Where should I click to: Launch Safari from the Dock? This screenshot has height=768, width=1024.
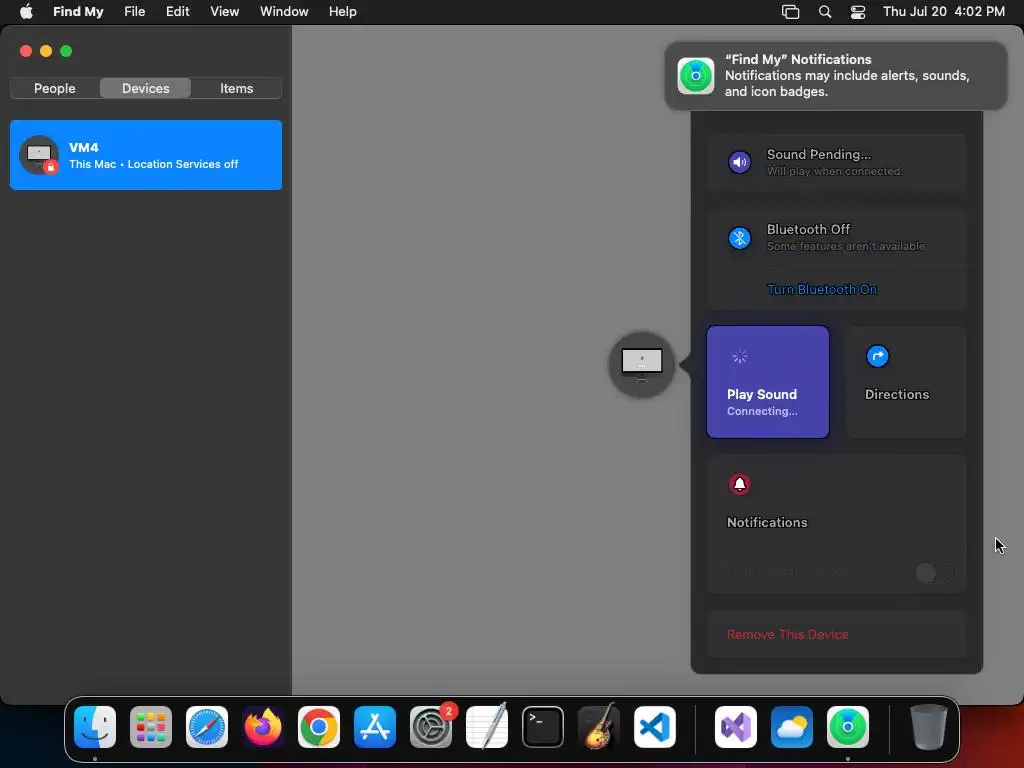[207, 727]
